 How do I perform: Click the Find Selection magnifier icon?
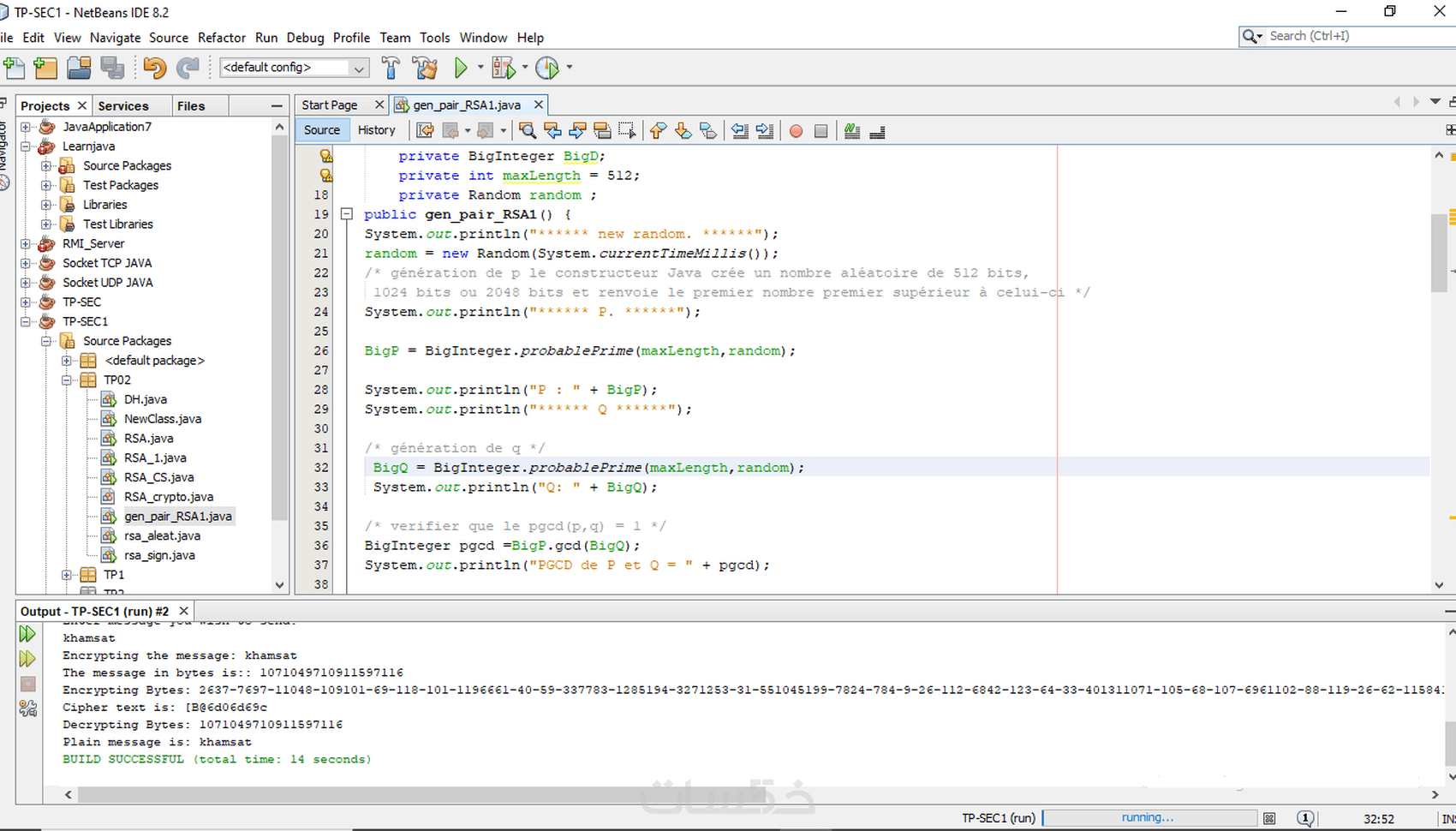tap(528, 130)
